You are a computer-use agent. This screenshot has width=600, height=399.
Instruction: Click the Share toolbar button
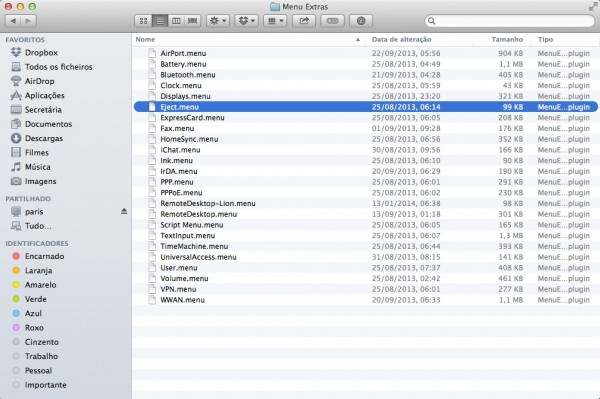(304, 21)
